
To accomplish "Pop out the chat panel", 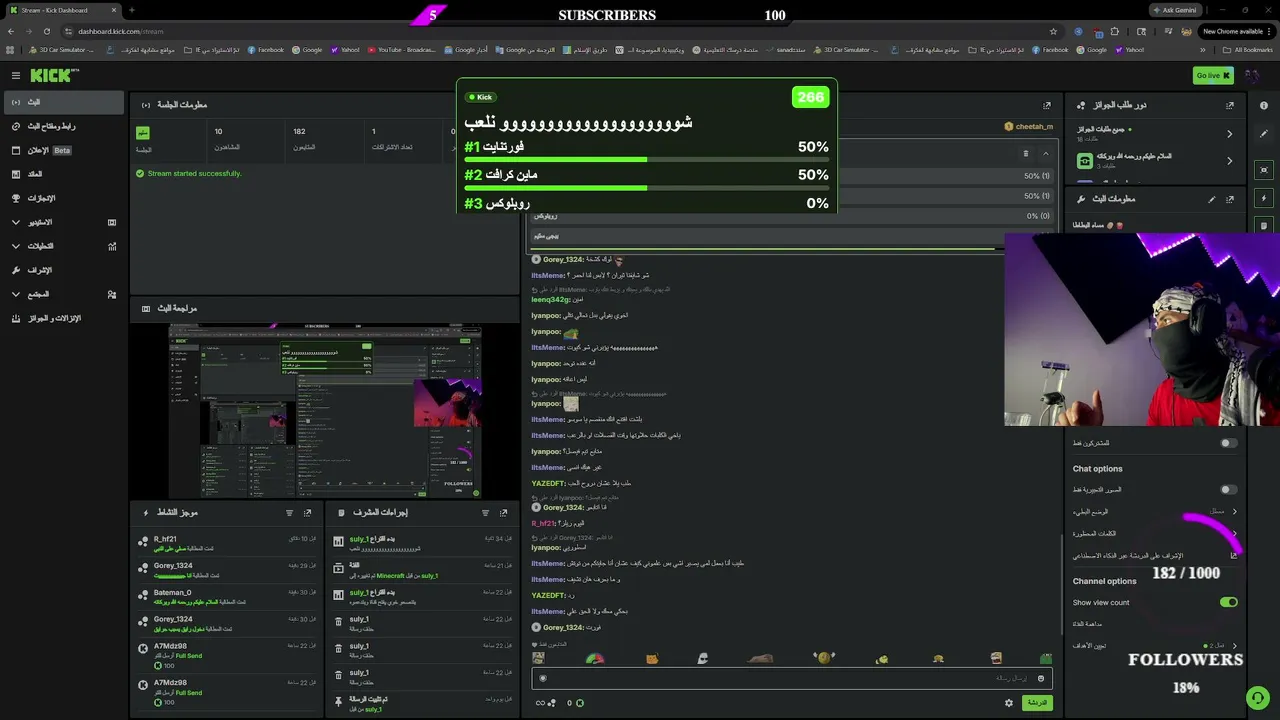I will click(1047, 105).
